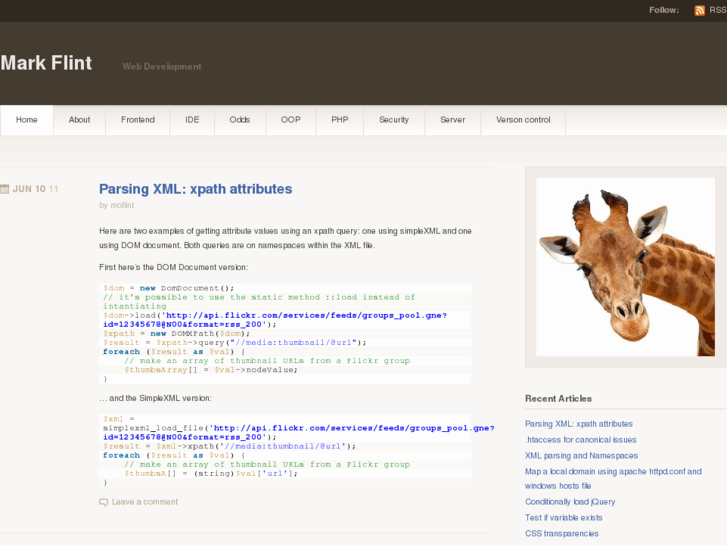Open the Server menu item

click(452, 120)
